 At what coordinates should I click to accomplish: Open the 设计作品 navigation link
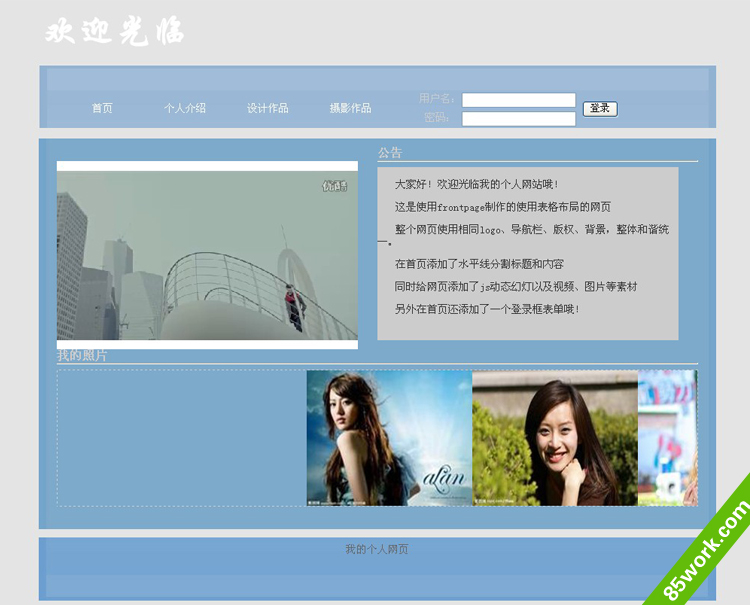(267, 108)
